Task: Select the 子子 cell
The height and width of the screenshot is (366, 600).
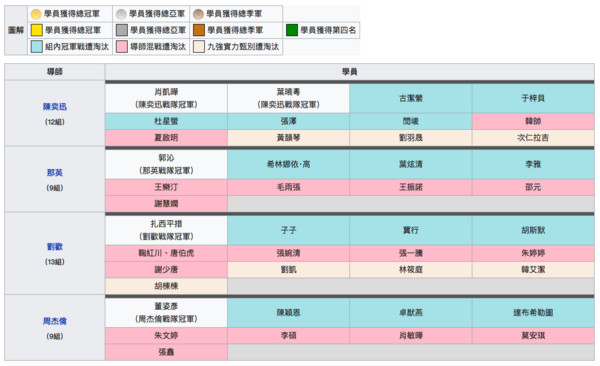Action: [x=289, y=230]
